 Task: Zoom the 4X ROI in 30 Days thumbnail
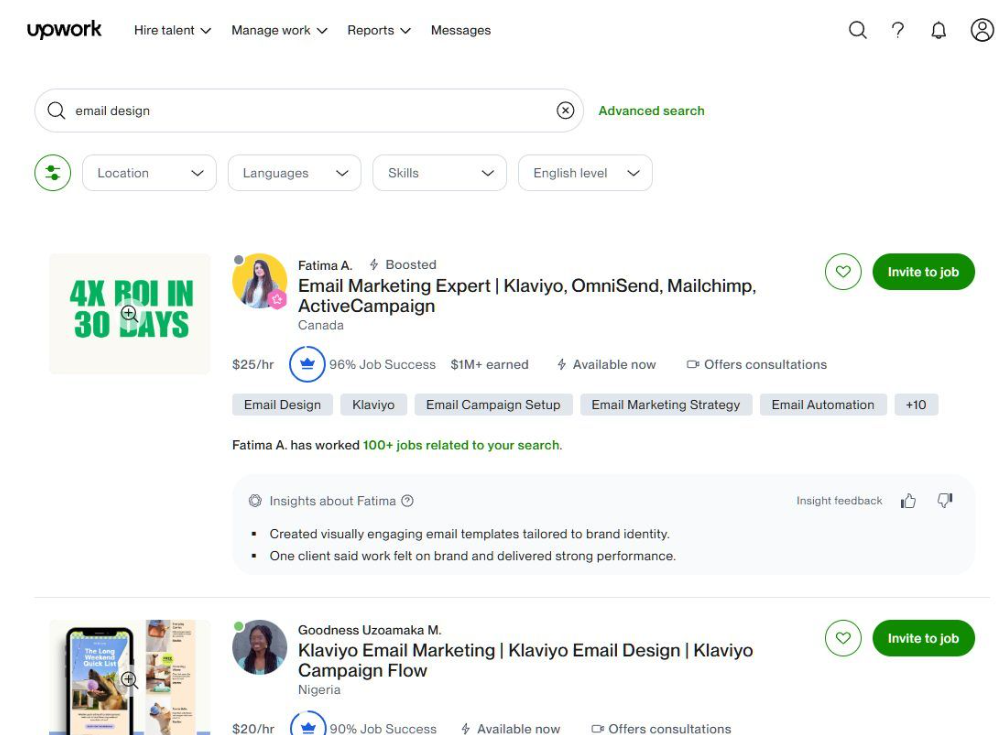[x=130, y=313]
